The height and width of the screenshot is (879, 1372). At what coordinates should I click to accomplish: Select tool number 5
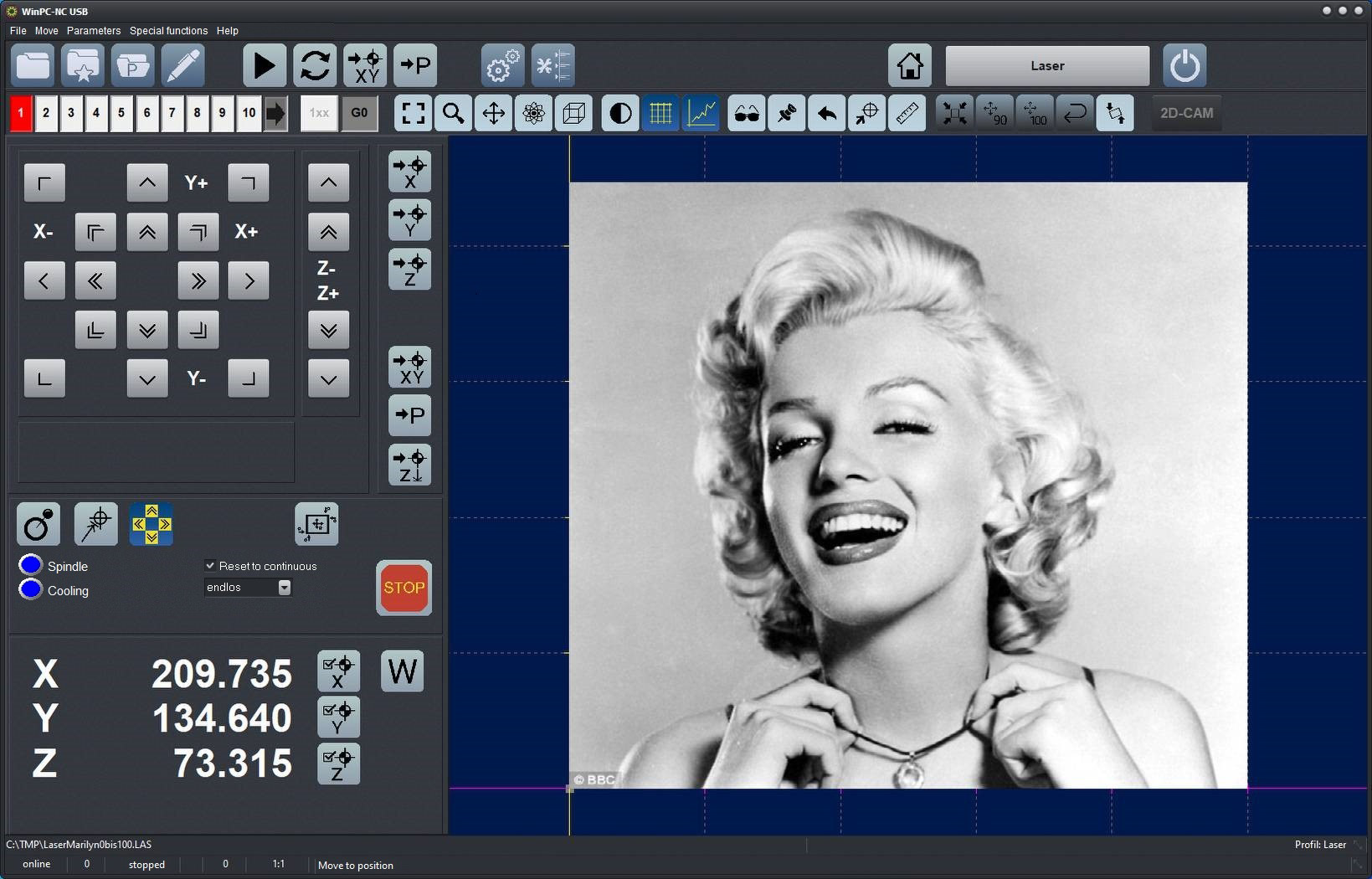click(121, 113)
